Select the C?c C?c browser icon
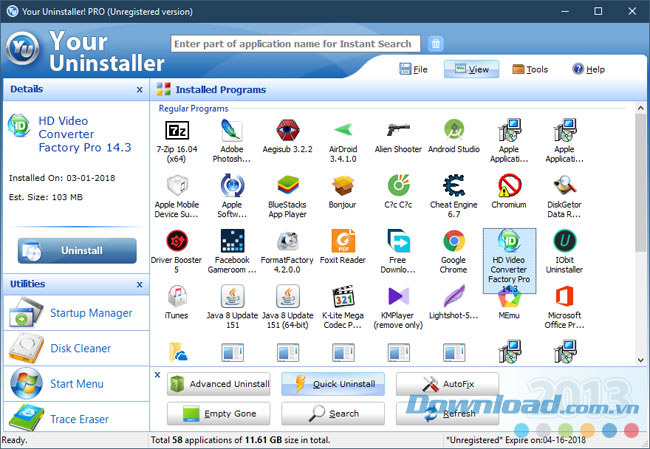 click(x=398, y=186)
